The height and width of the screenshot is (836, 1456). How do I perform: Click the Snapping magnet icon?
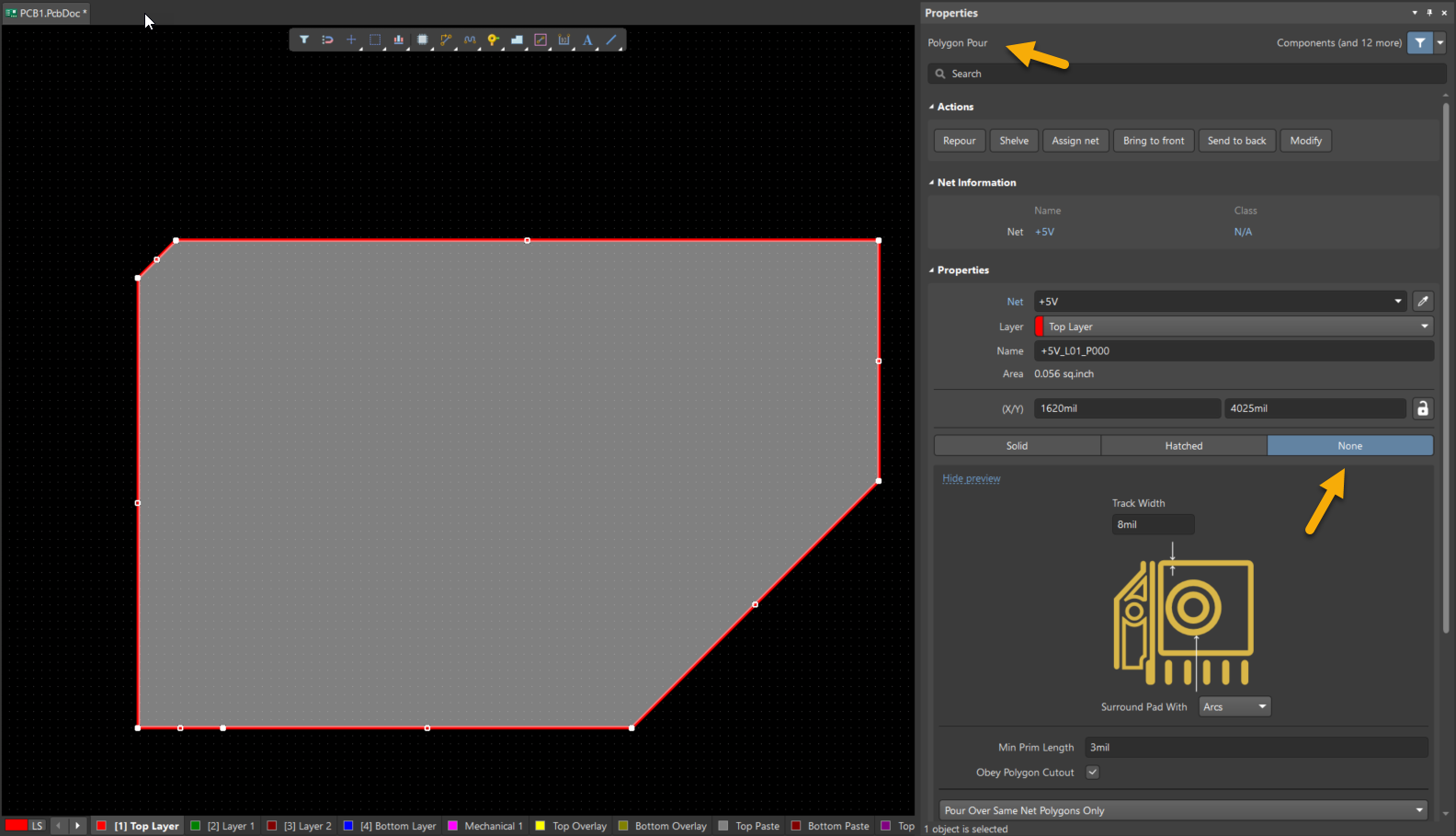tap(327, 40)
